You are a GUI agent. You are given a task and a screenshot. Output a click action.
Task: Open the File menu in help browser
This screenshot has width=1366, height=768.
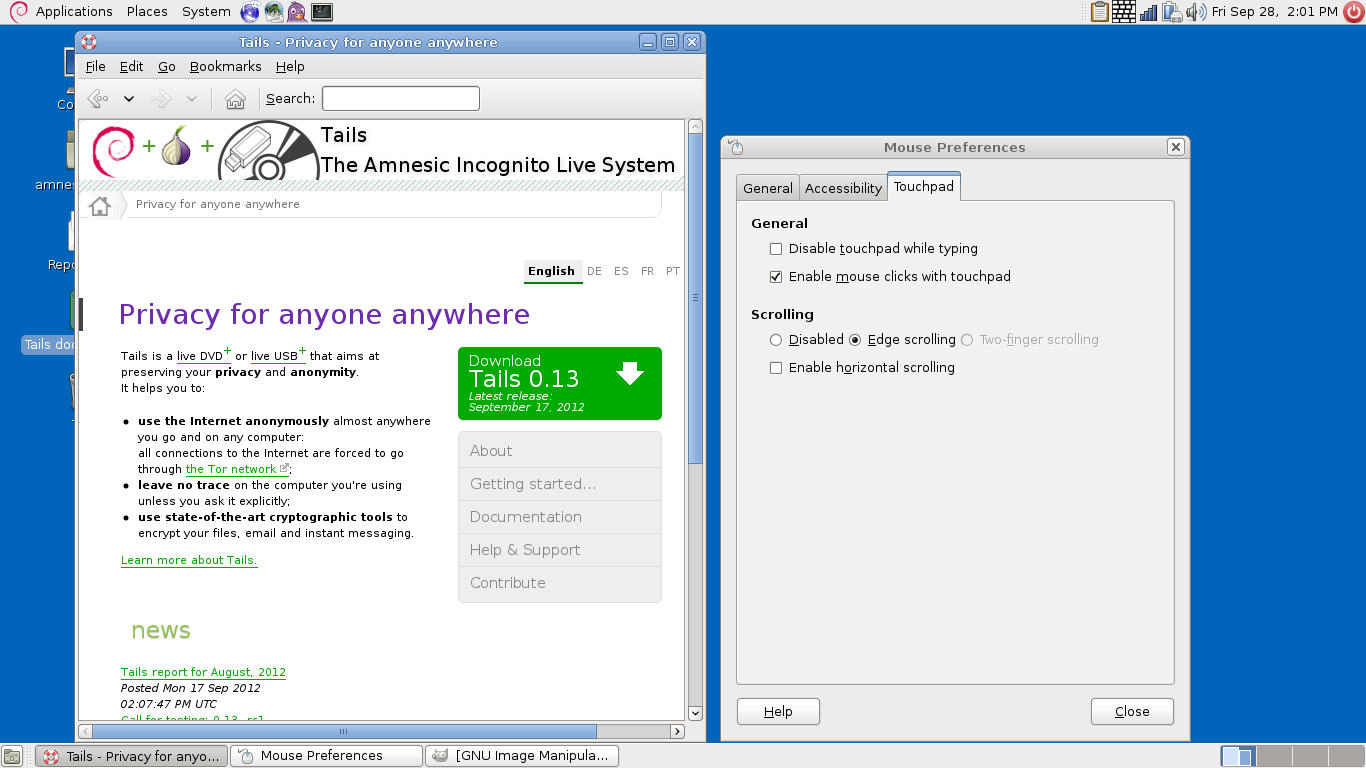point(96,67)
